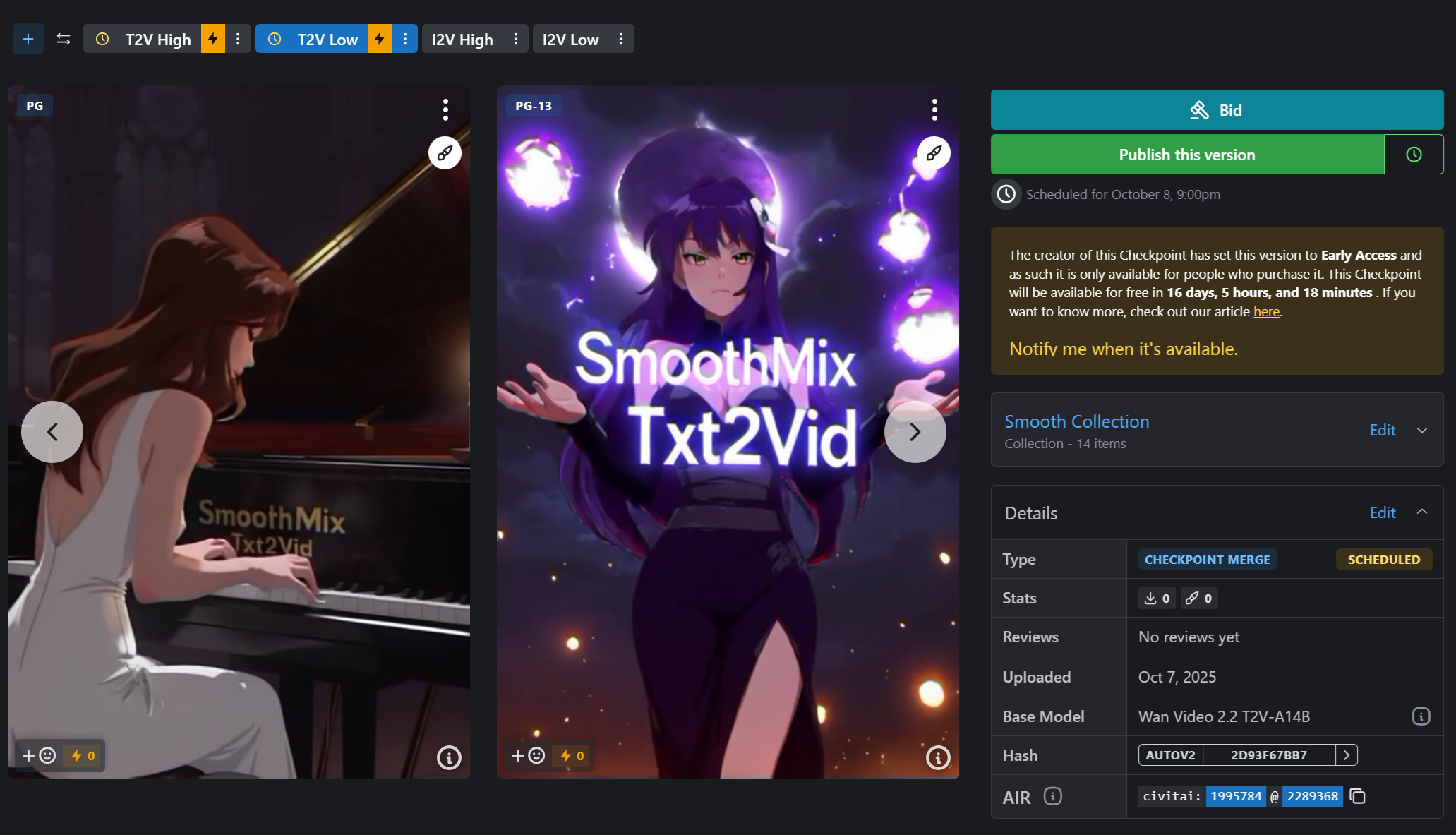This screenshot has height=835, width=1456.
Task: Open schedule clock button beside Publish
Action: pyautogui.click(x=1414, y=155)
